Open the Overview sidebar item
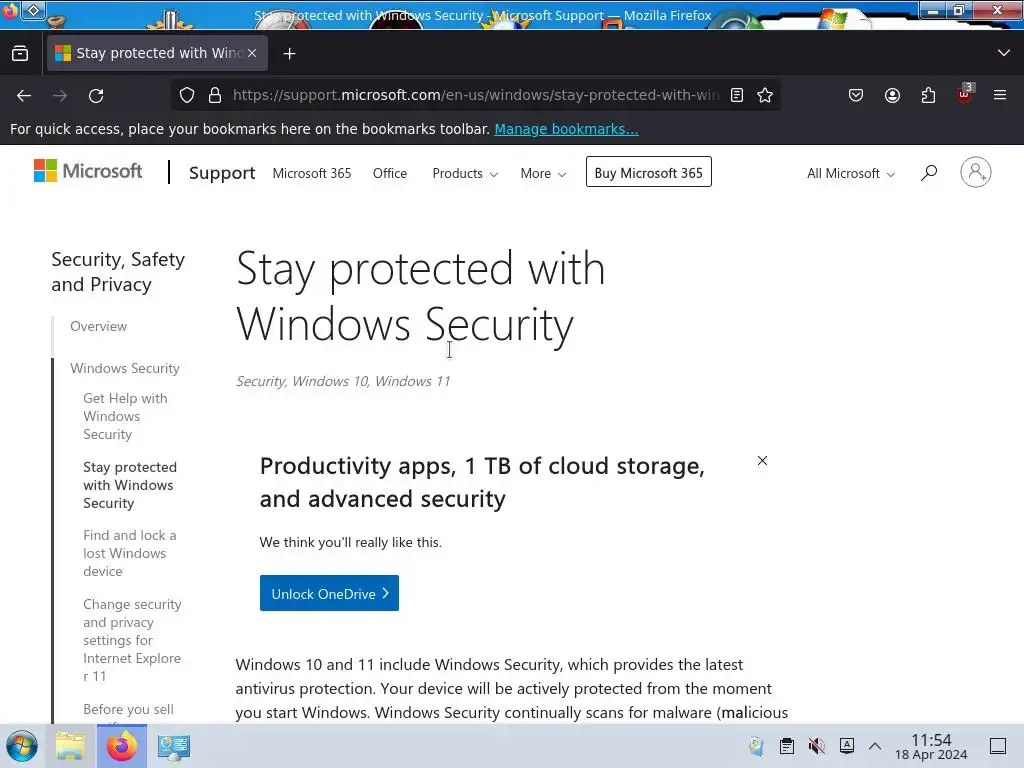Screen dimensions: 1024x768 pos(99,326)
